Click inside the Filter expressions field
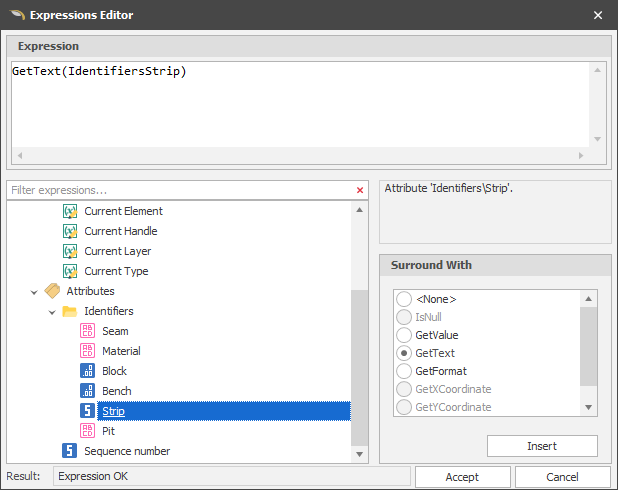Viewport: 618px width, 490px height. [x=180, y=190]
